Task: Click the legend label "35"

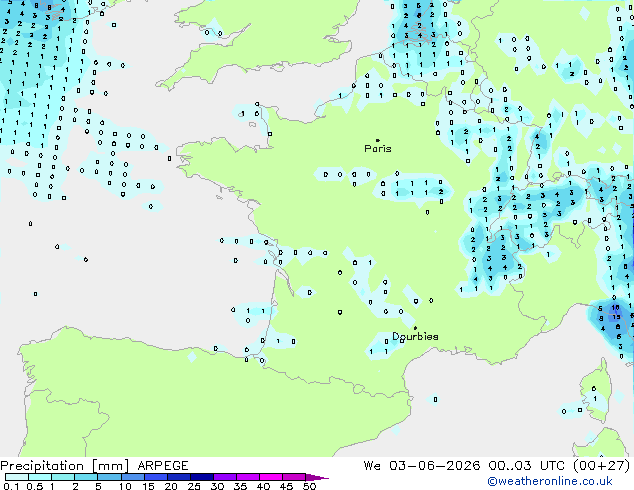Action: pyautogui.click(x=240, y=486)
